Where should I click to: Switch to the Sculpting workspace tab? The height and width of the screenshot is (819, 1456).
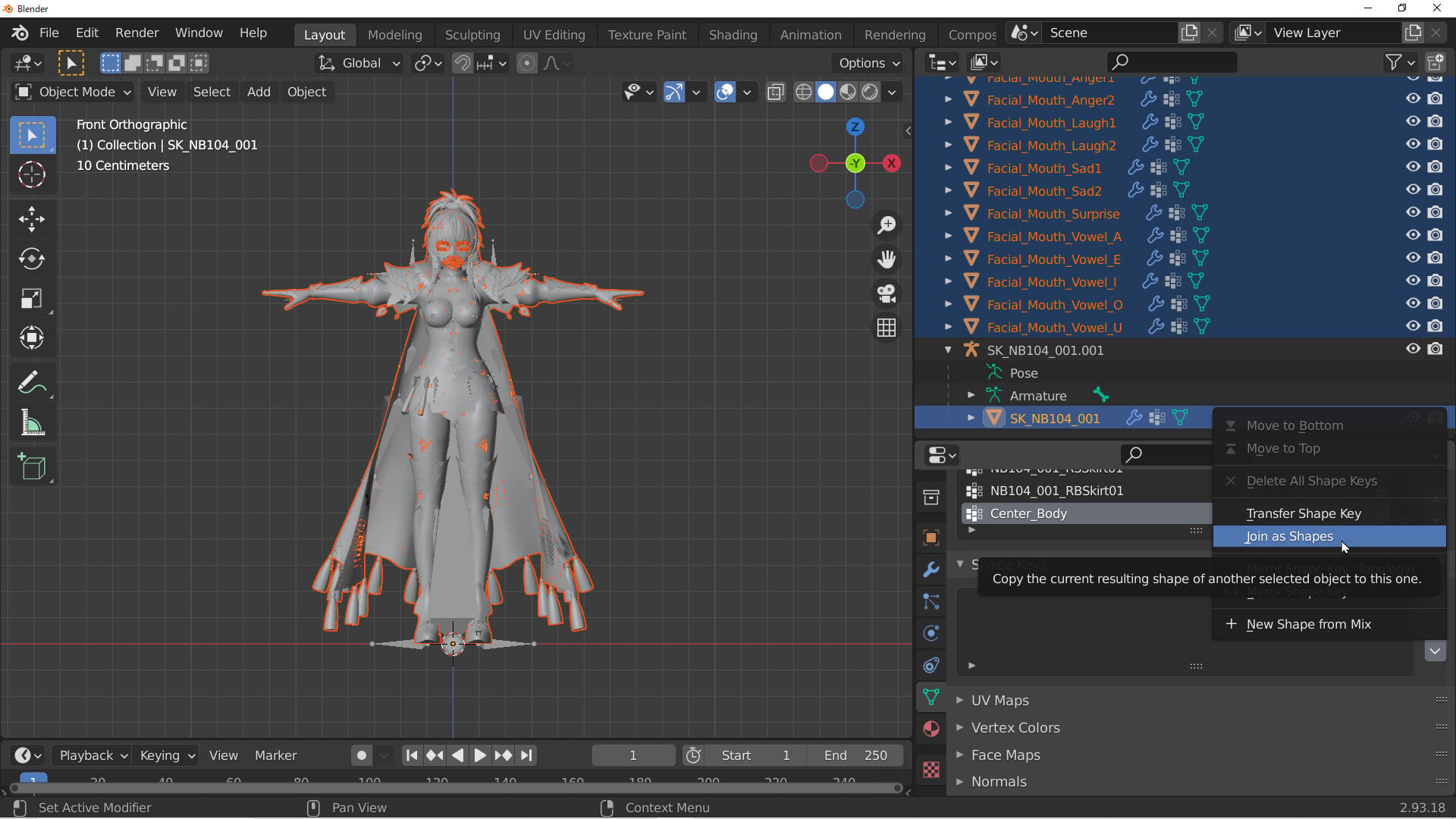point(472,35)
